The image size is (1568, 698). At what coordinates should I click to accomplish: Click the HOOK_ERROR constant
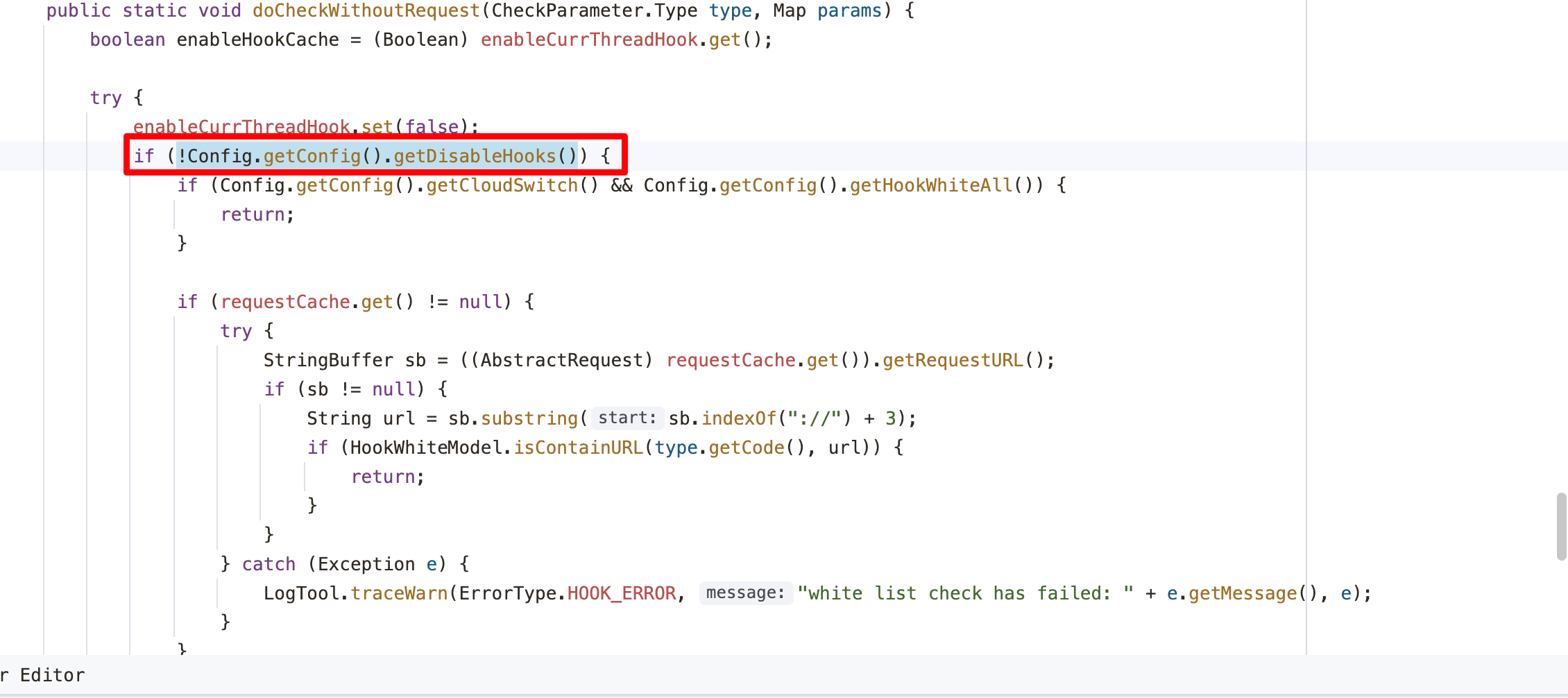(x=621, y=593)
